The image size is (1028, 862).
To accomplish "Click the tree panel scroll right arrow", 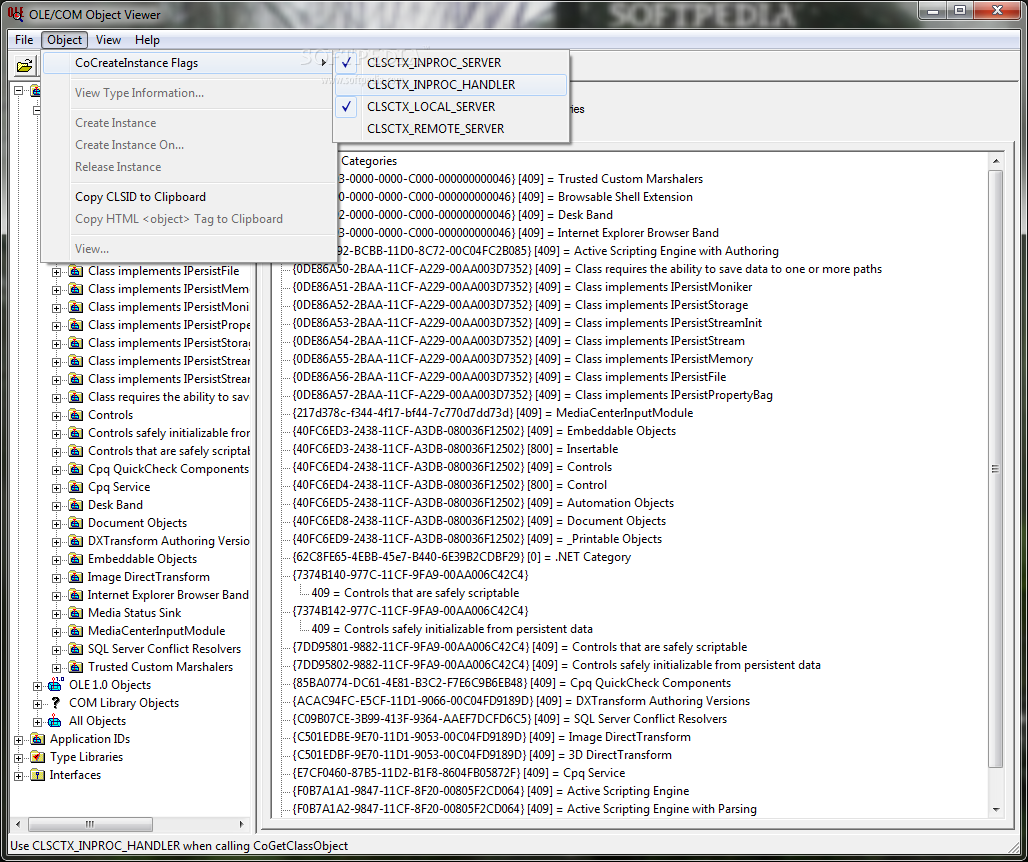I will click(x=241, y=824).
